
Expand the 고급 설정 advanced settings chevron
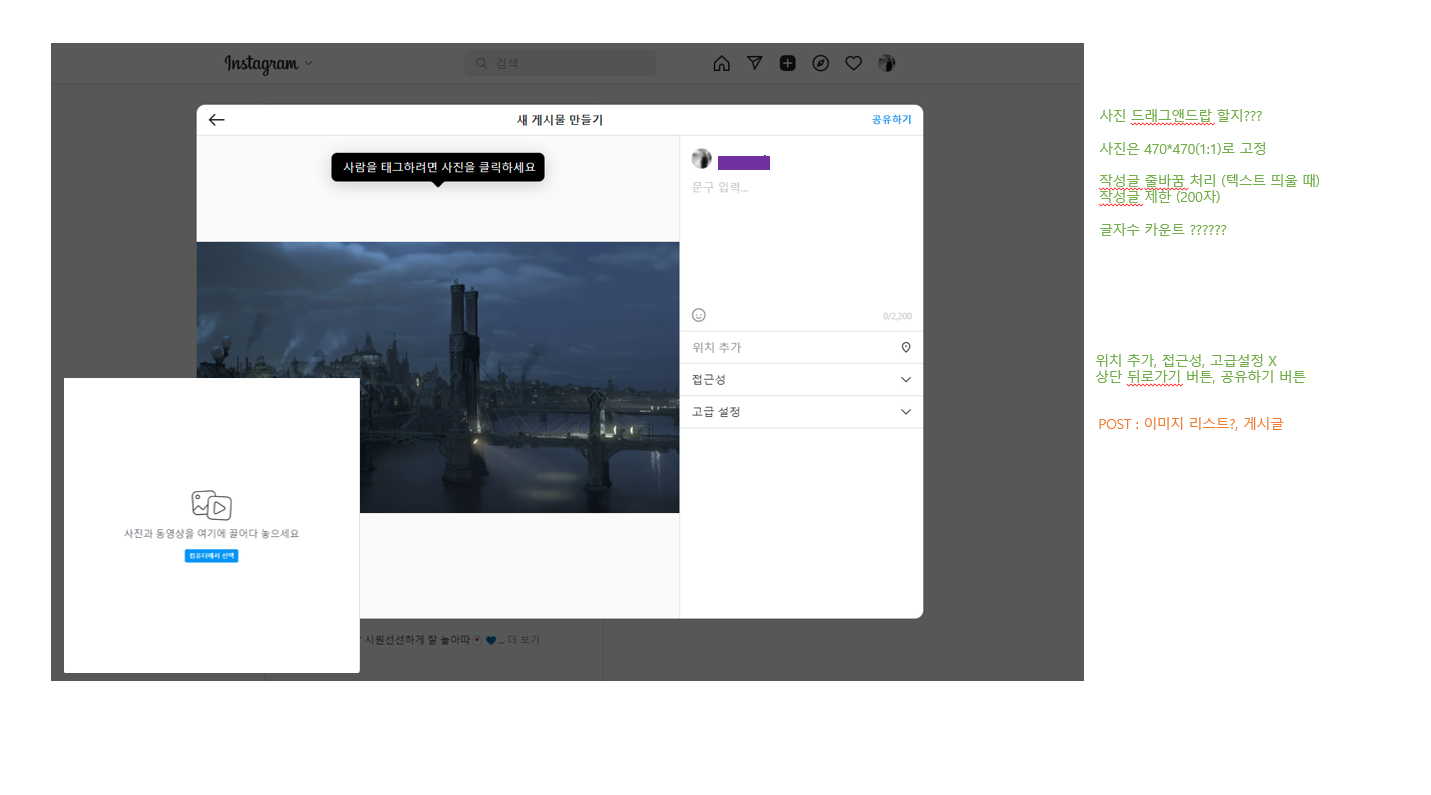pos(906,412)
